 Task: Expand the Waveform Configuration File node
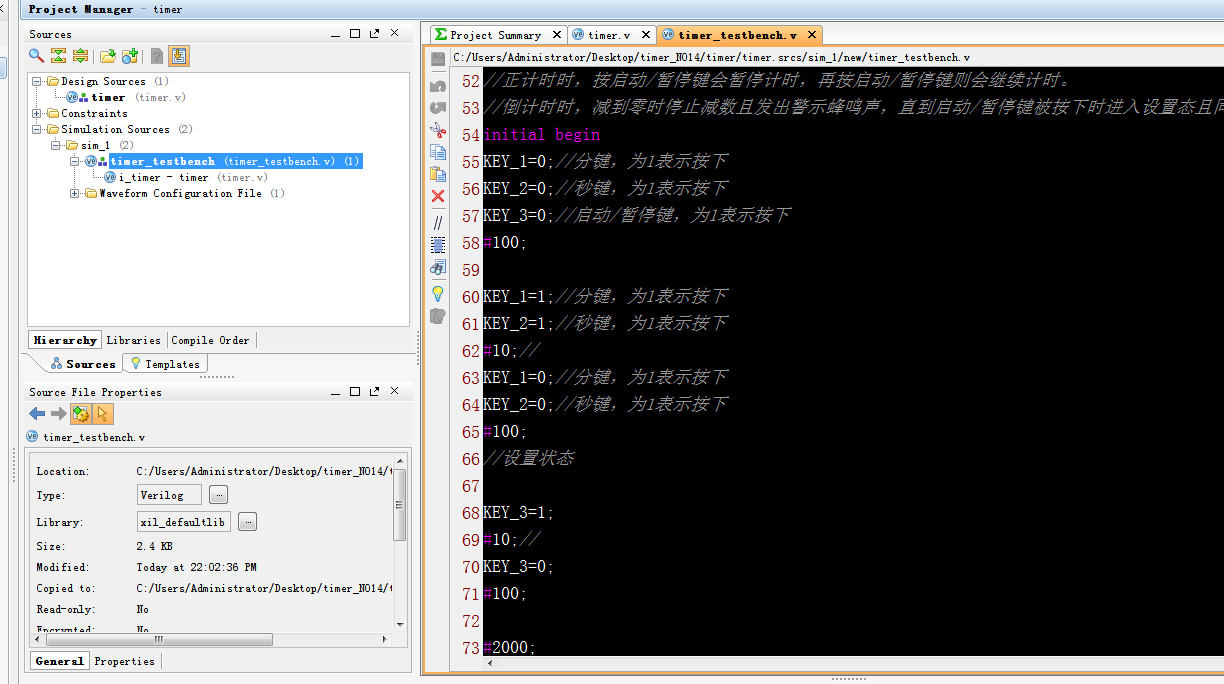click(x=76, y=193)
